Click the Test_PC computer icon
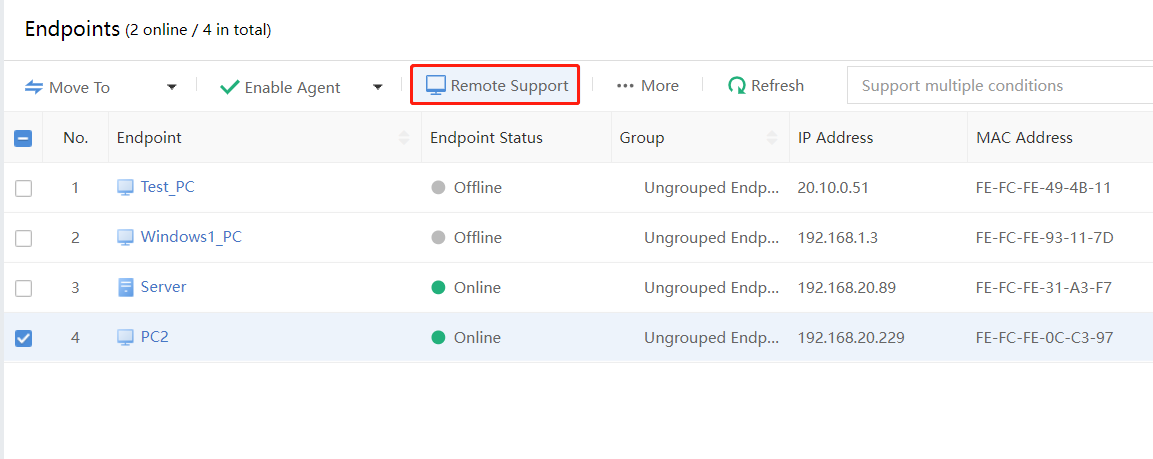 tap(125, 187)
